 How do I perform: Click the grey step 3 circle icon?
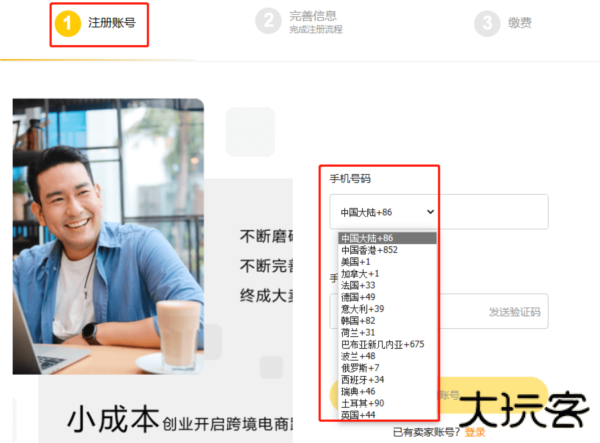[487, 23]
